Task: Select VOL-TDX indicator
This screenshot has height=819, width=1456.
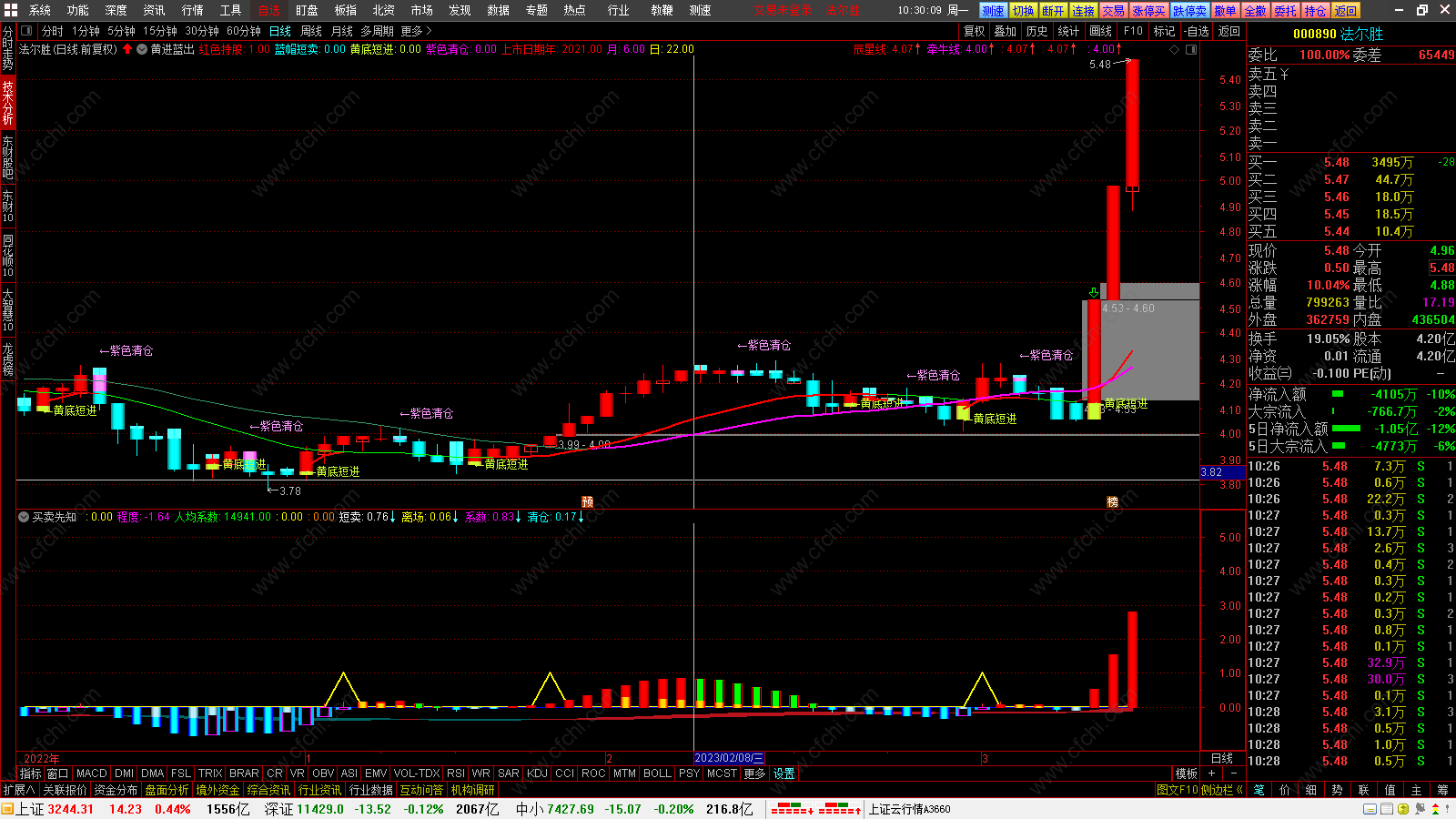Action: pyautogui.click(x=417, y=773)
